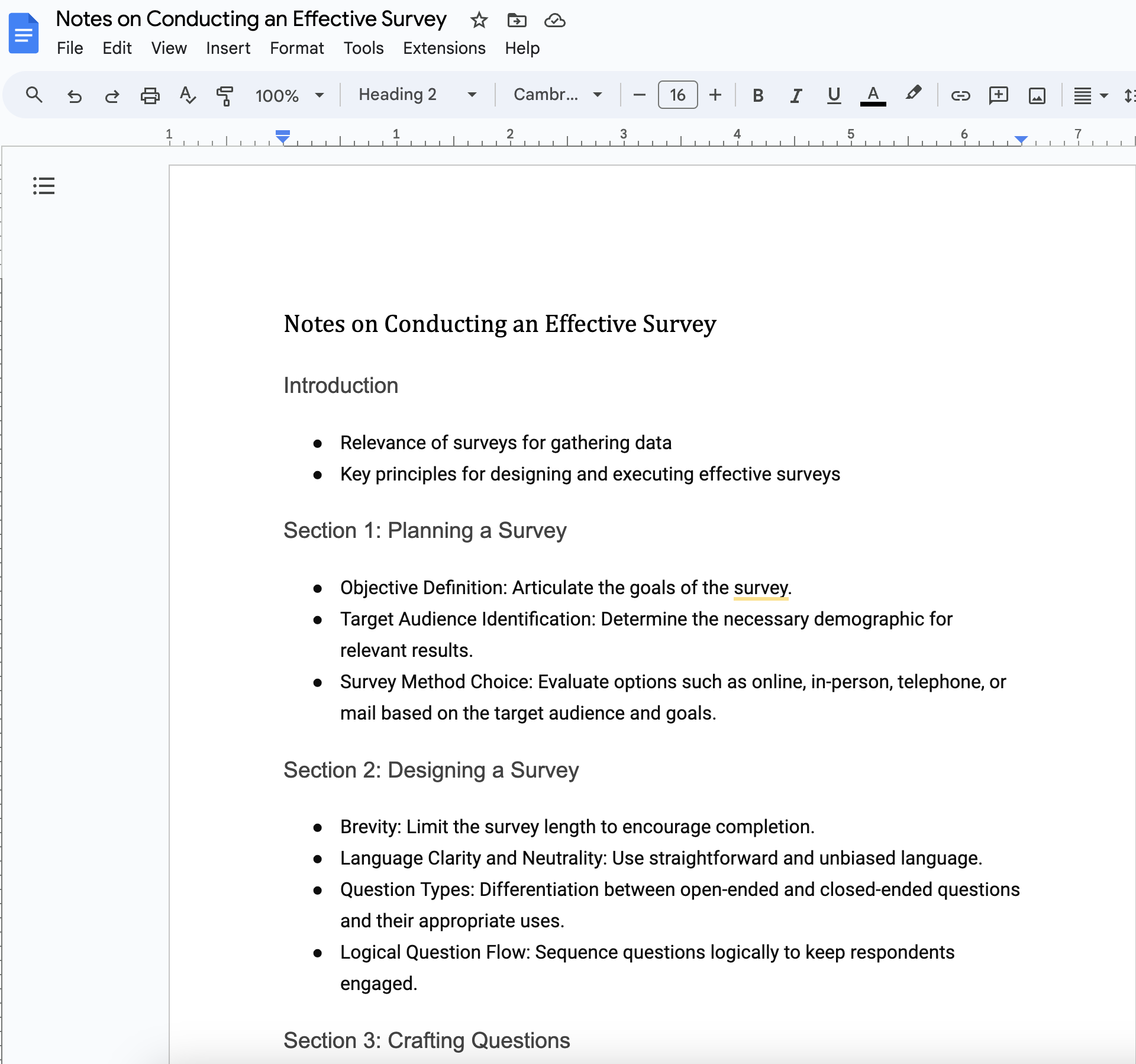Image resolution: width=1136 pixels, height=1064 pixels.
Task: Click the right indent marker on ruler
Action: (1021, 140)
